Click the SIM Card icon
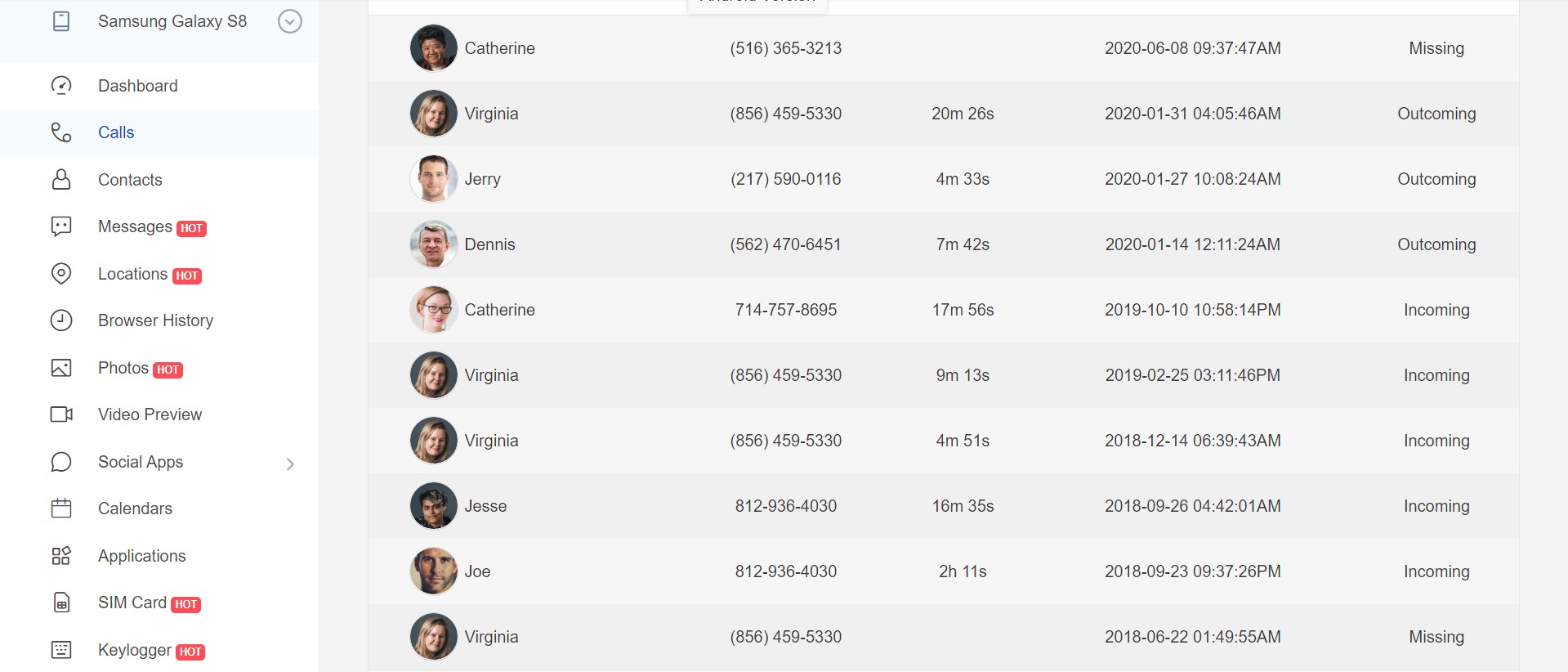 point(61,603)
